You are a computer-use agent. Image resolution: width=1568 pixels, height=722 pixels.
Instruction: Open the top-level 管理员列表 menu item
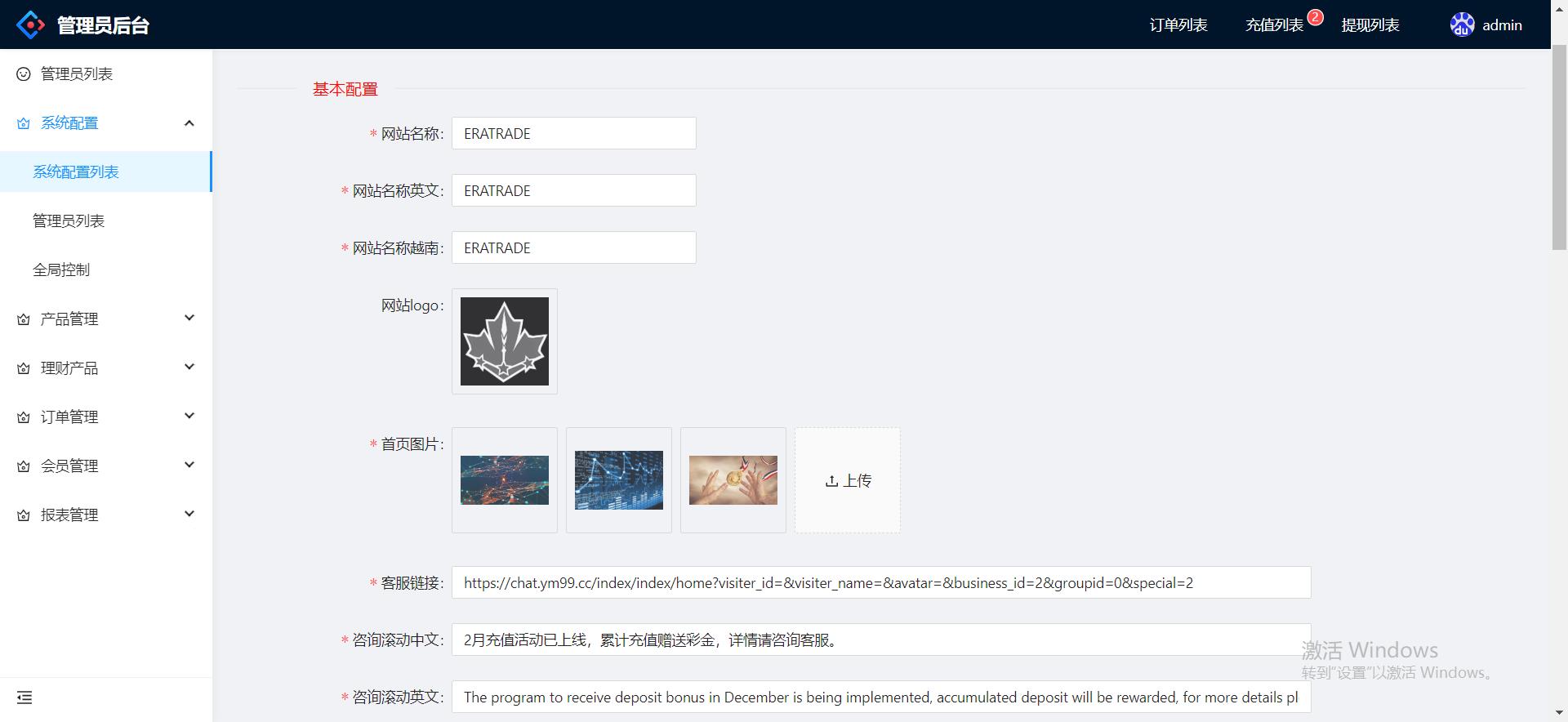pos(106,74)
